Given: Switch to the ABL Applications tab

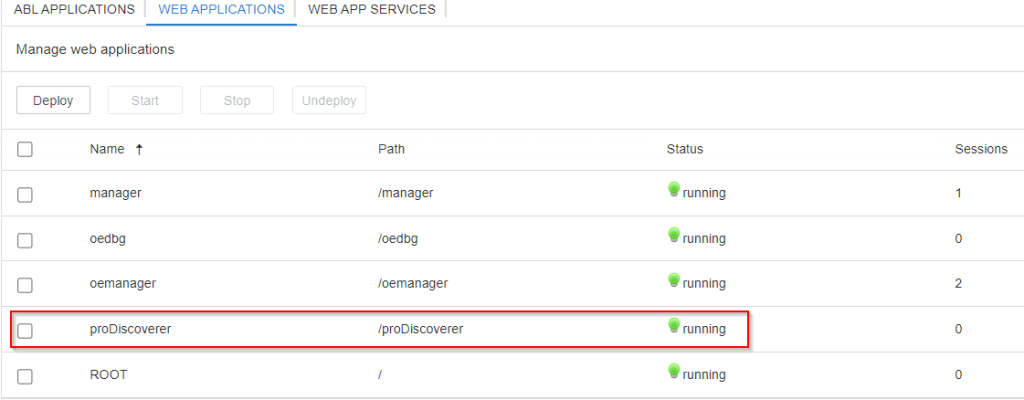Looking at the screenshot, I should [74, 10].
